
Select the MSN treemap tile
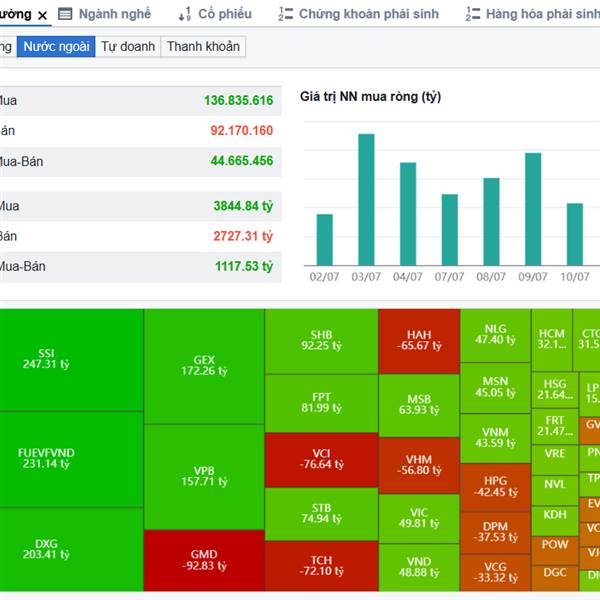tap(496, 388)
